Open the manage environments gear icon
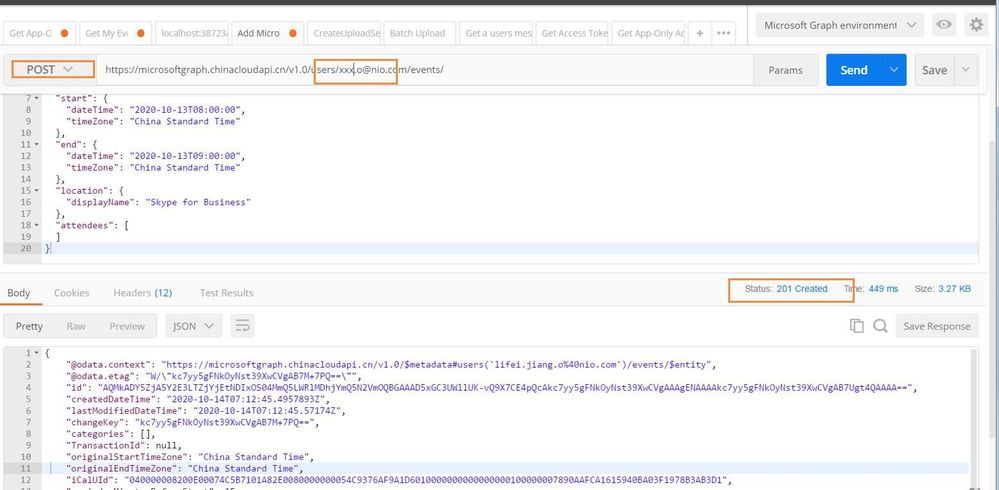 (x=976, y=25)
